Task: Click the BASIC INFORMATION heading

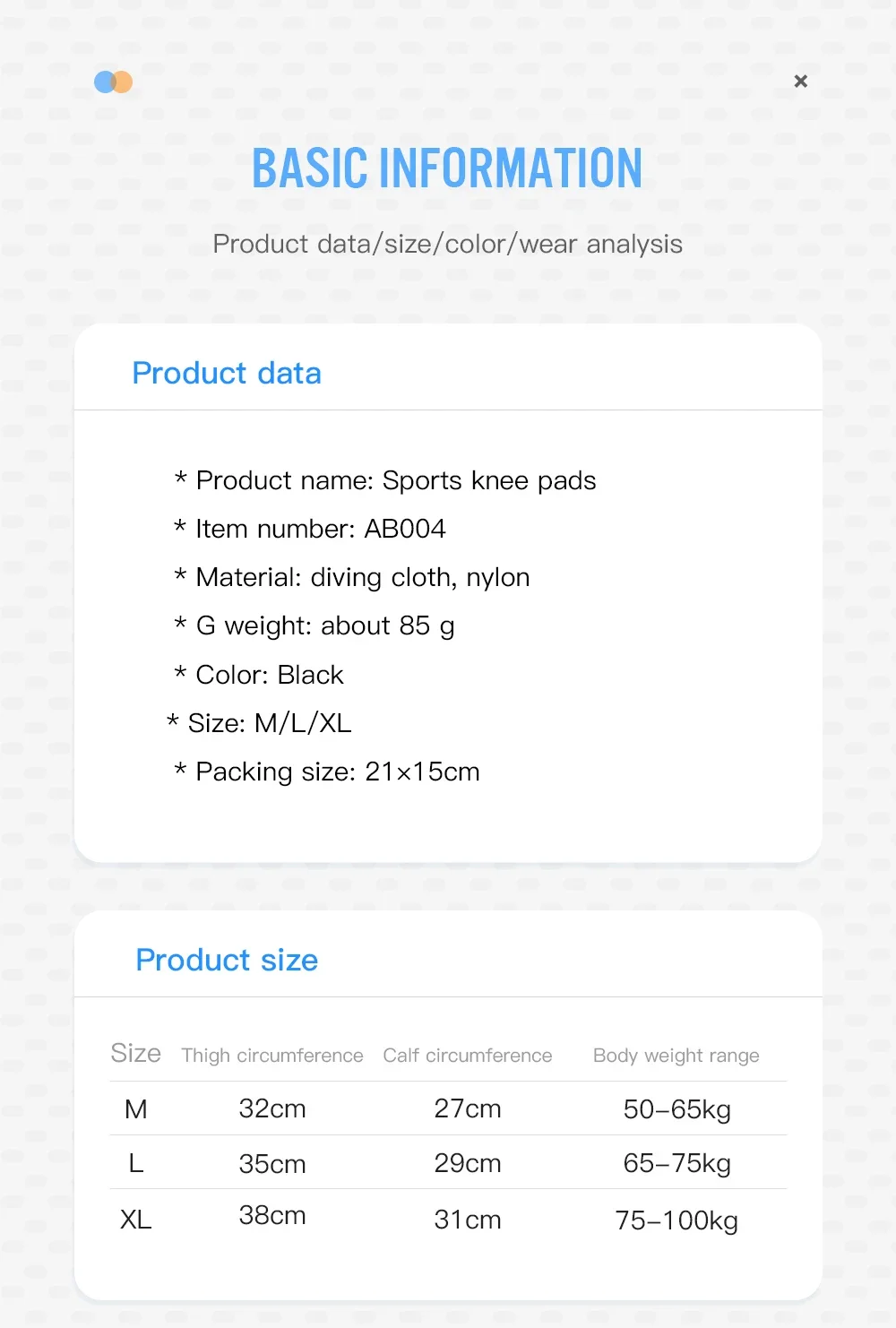Action: pos(447,168)
